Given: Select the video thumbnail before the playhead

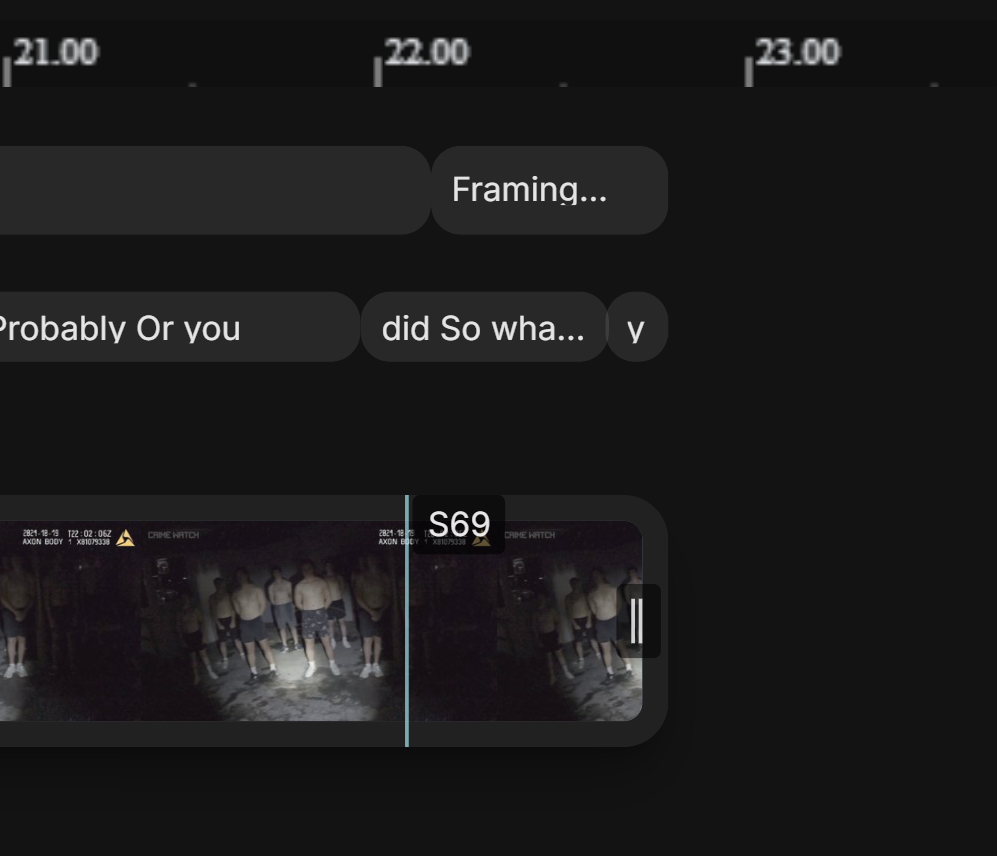Looking at the screenshot, I should [x=202, y=621].
